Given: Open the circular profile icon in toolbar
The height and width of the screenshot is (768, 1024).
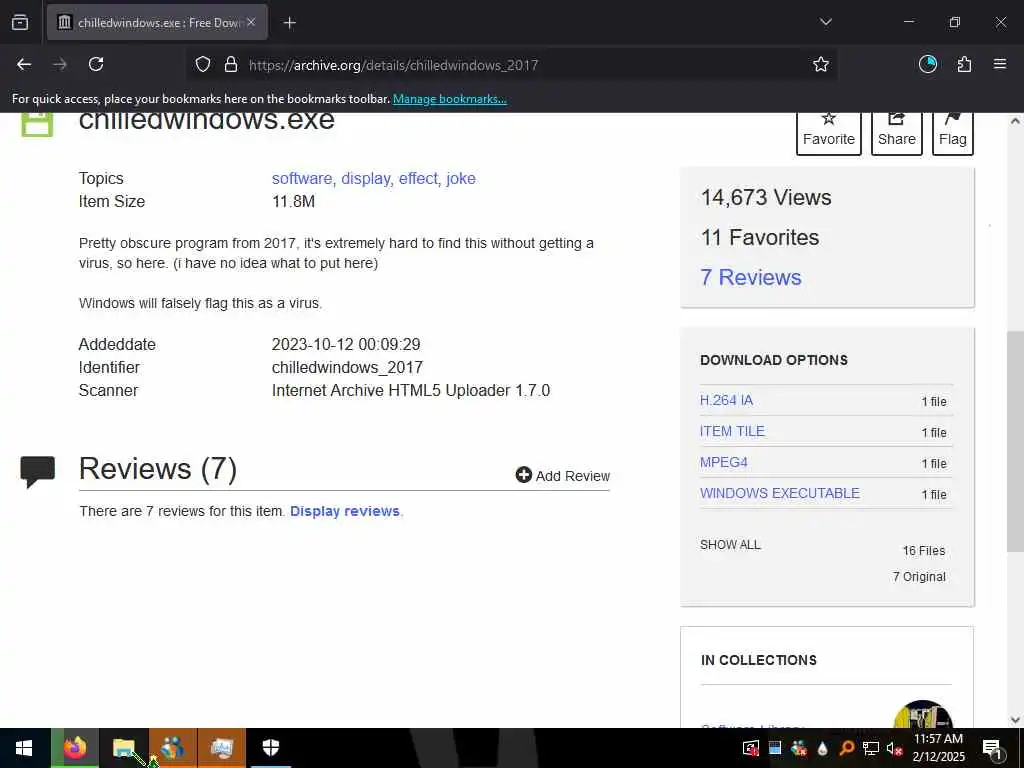Looking at the screenshot, I should point(928,64).
